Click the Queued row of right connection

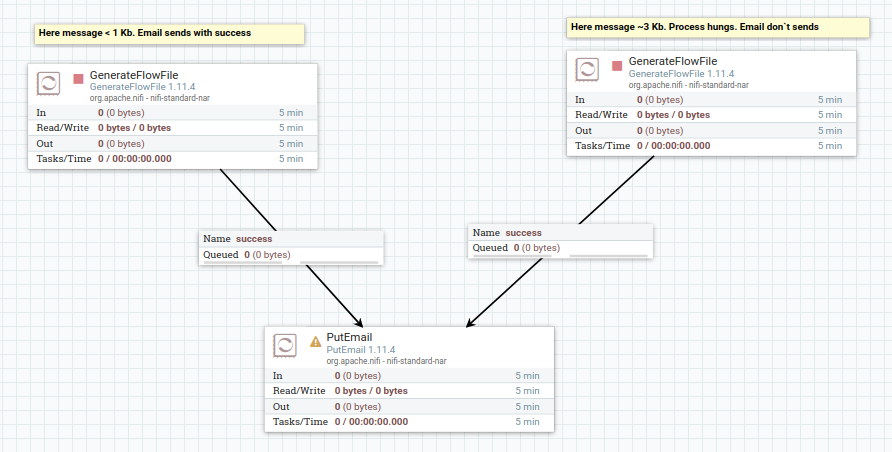pos(560,248)
